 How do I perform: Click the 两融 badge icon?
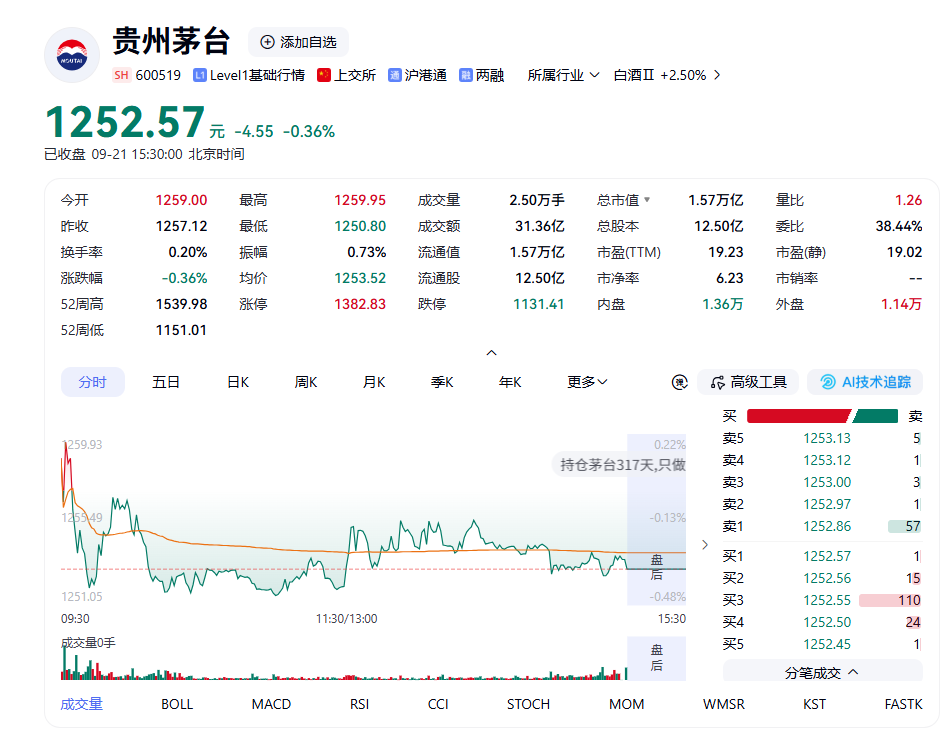(465, 75)
